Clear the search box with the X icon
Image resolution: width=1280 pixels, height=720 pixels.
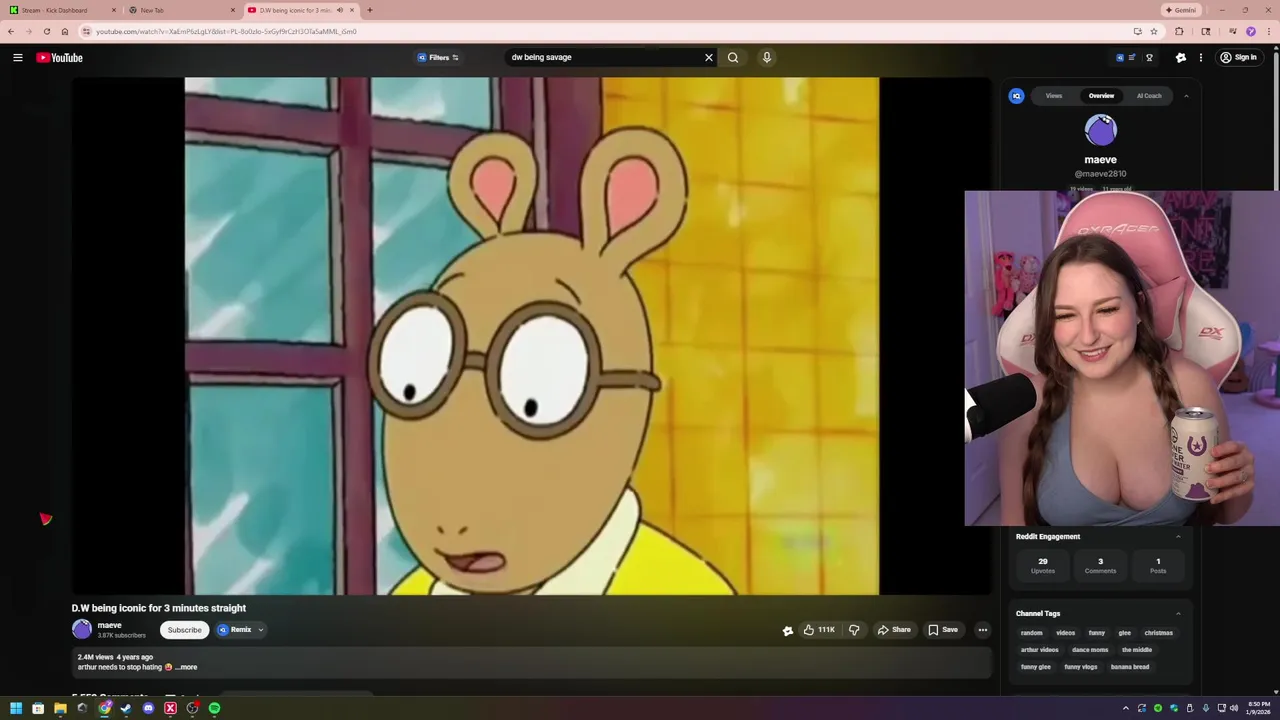click(709, 58)
